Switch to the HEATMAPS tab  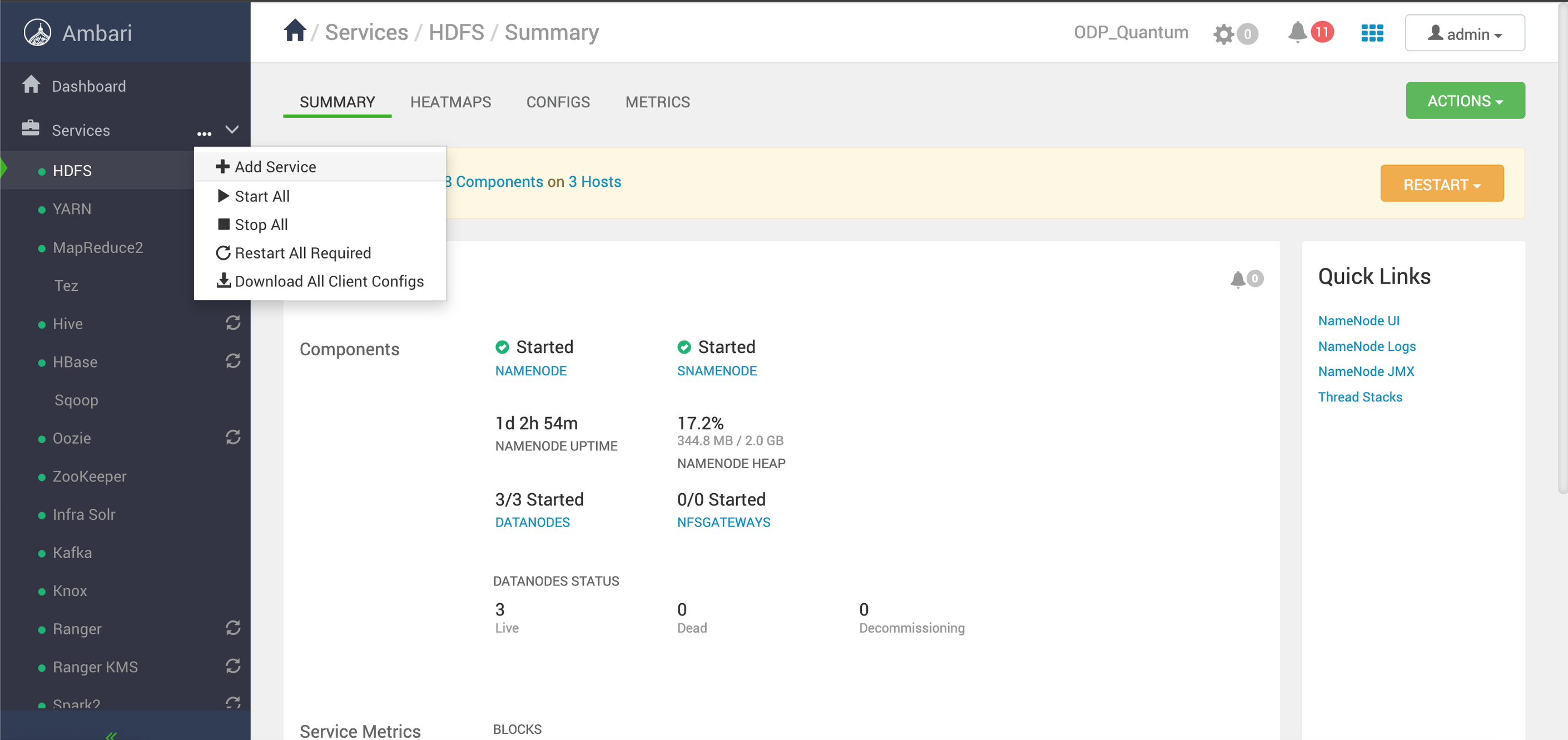coord(450,102)
